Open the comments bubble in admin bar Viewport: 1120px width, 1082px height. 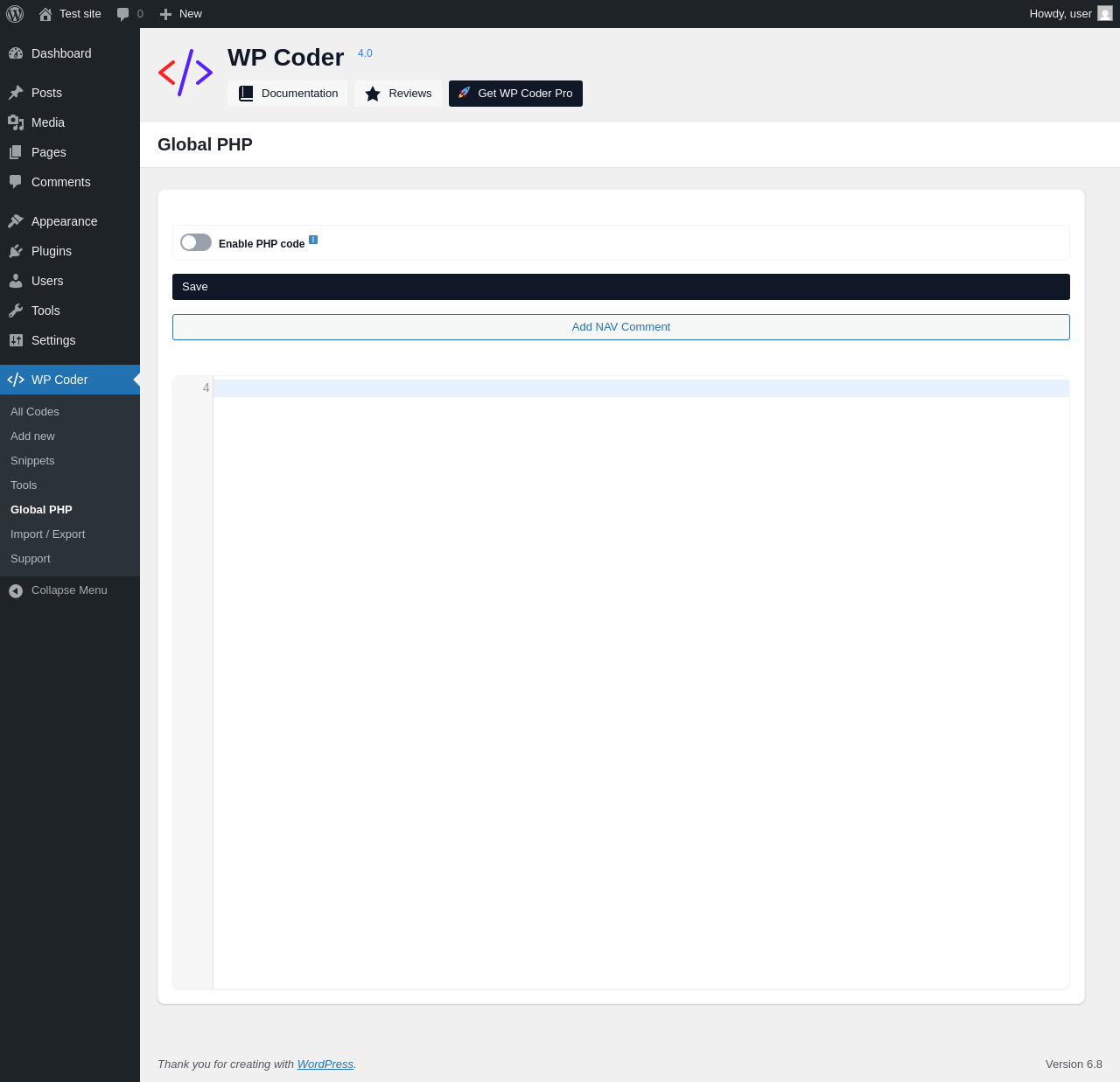(x=123, y=14)
